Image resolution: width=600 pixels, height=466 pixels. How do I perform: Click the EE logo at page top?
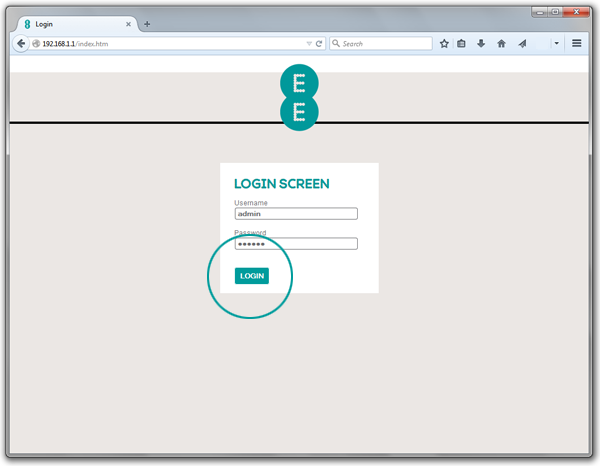(299, 98)
